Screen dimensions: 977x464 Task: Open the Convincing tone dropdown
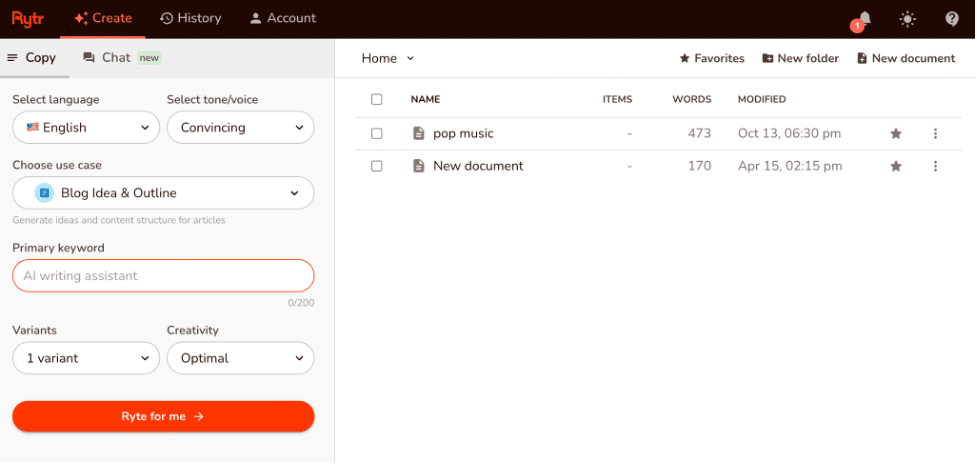[241, 128]
